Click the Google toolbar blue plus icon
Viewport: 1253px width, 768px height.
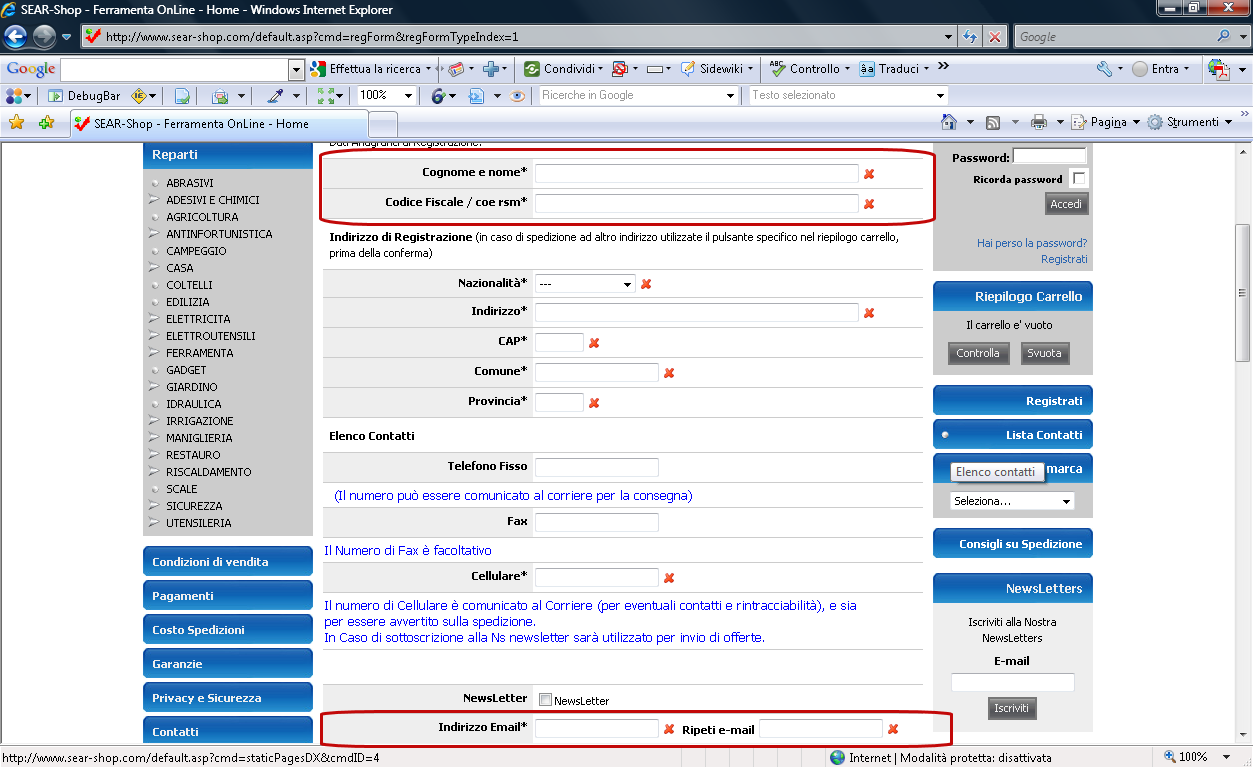click(491, 69)
